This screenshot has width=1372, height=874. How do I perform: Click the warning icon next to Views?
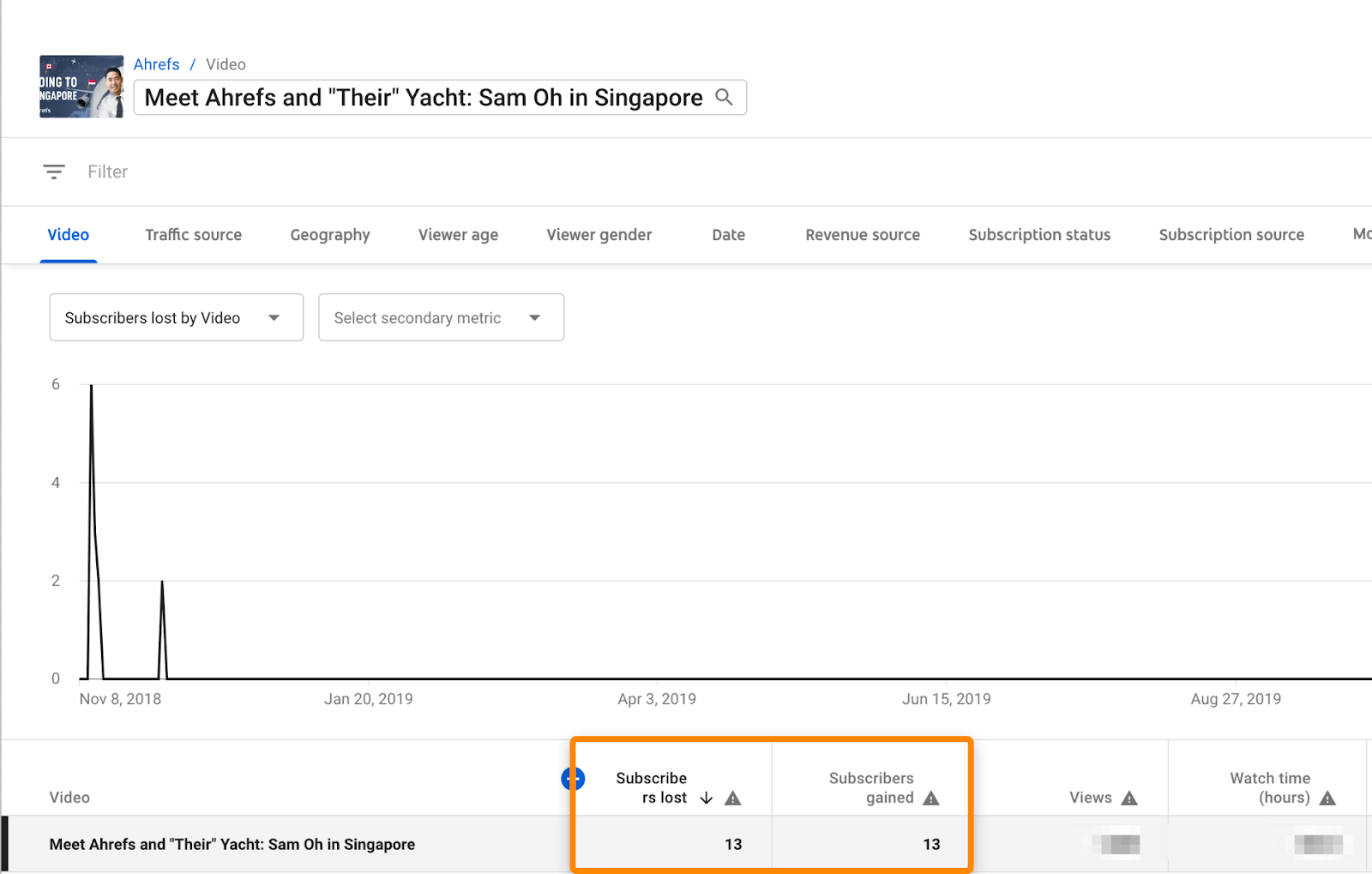[x=1130, y=797]
